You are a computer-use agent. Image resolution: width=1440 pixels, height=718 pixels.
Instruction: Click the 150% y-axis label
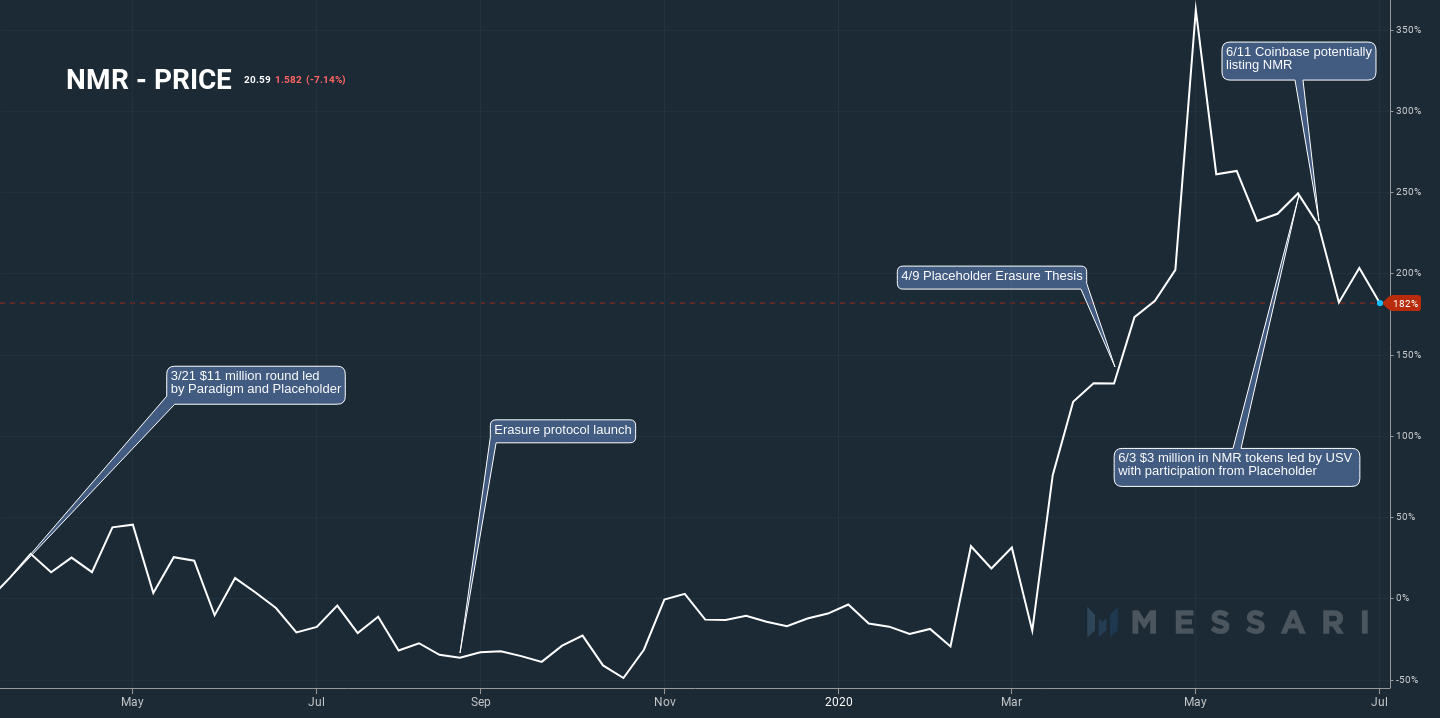(x=1408, y=355)
